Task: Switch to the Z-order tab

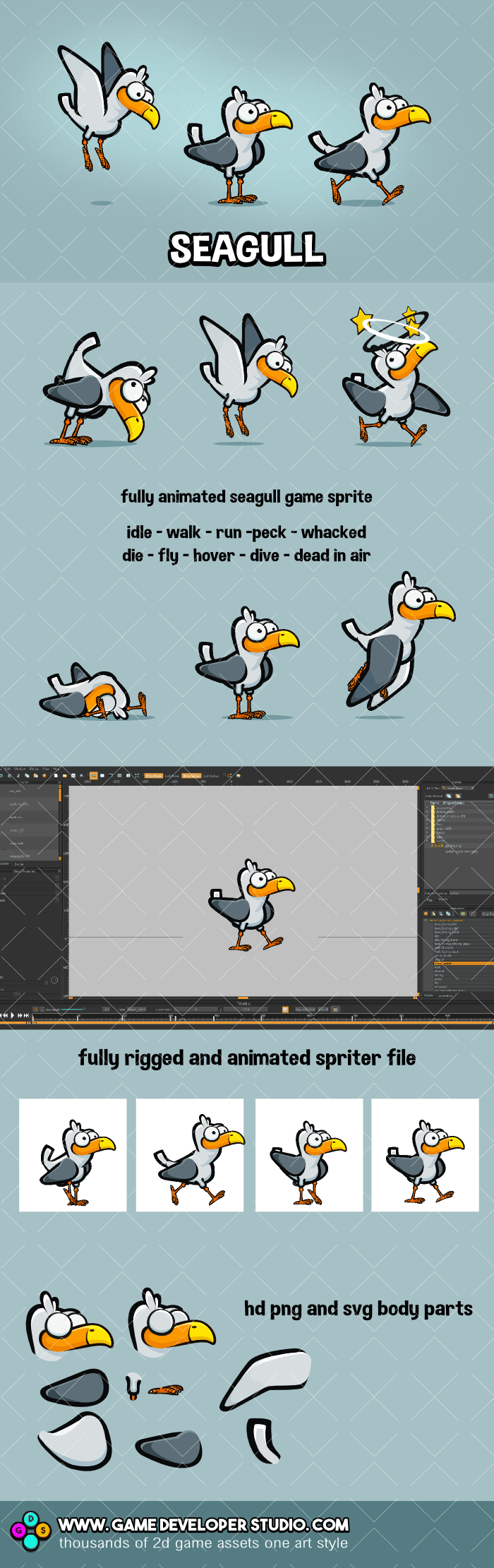Action: [x=19, y=864]
